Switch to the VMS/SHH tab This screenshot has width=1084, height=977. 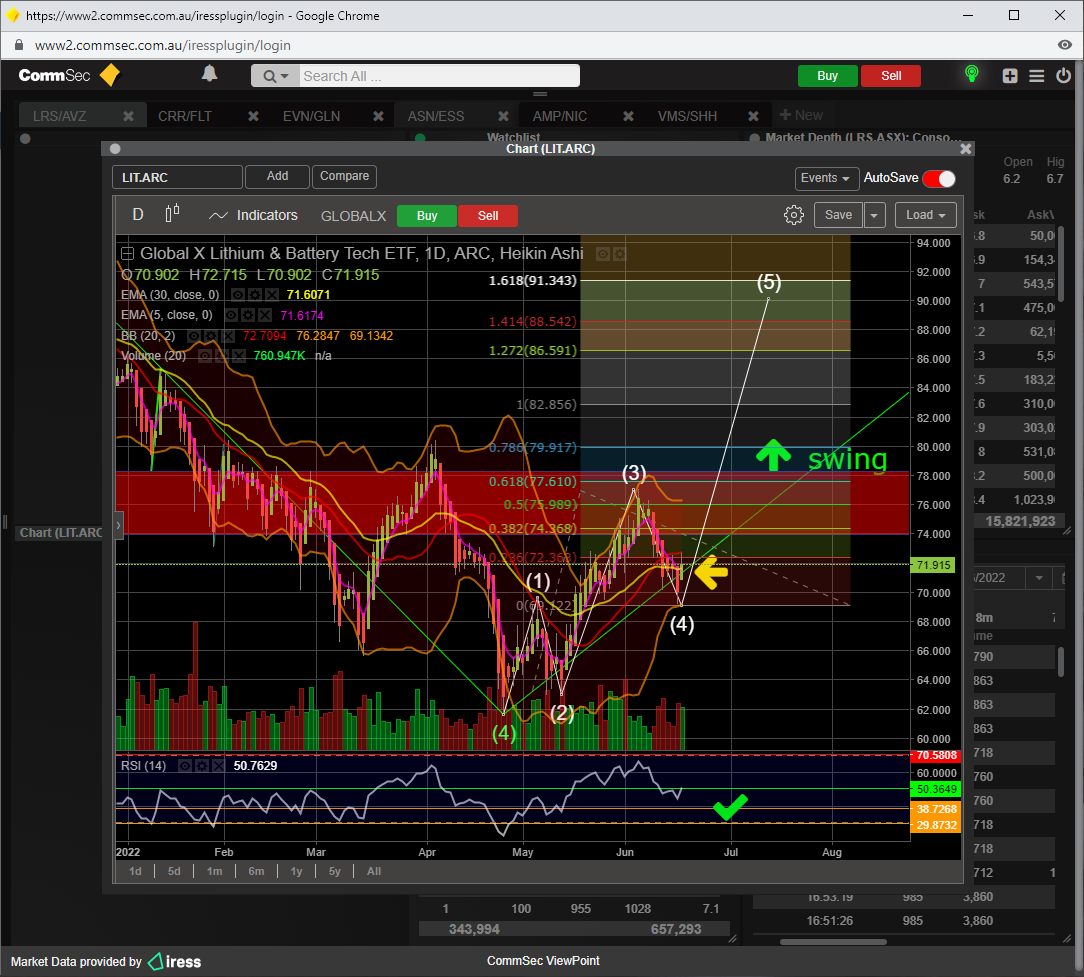(687, 116)
